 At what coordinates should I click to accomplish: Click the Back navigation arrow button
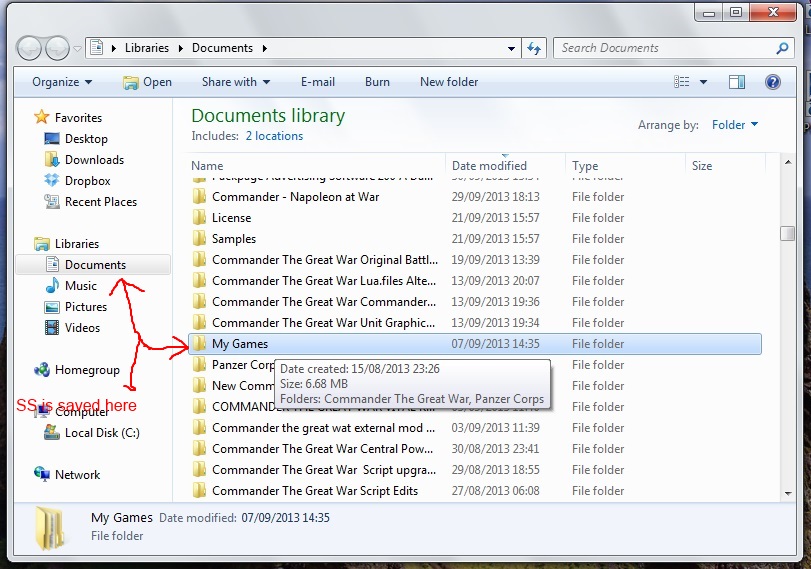29,49
